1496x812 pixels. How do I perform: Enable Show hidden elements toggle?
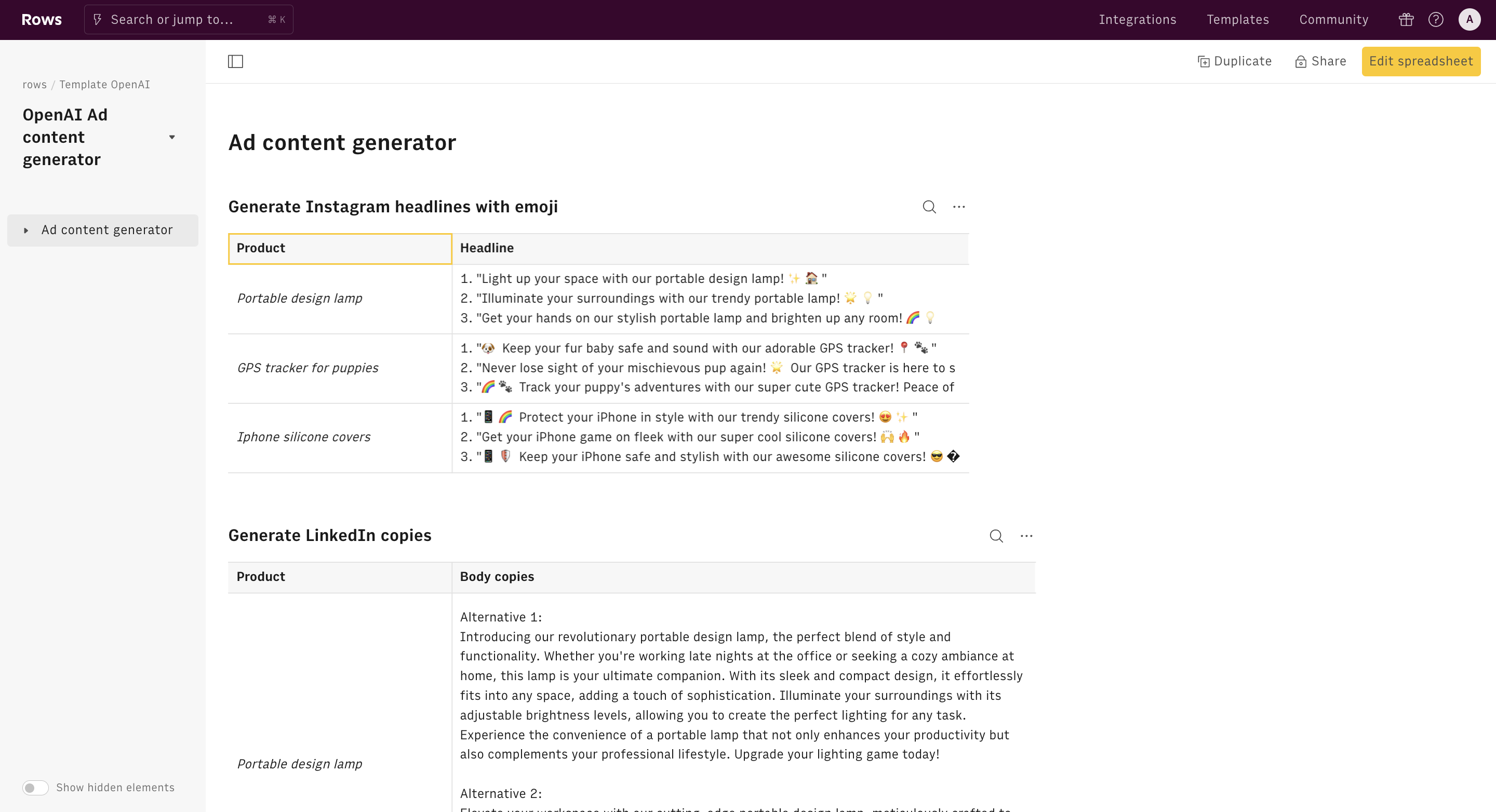pos(35,788)
